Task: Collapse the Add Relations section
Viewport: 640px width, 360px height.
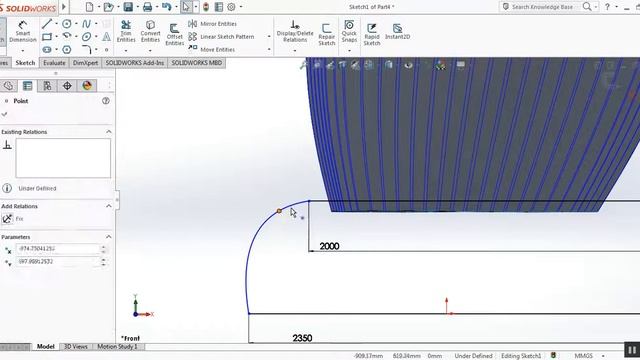Action: [109, 206]
